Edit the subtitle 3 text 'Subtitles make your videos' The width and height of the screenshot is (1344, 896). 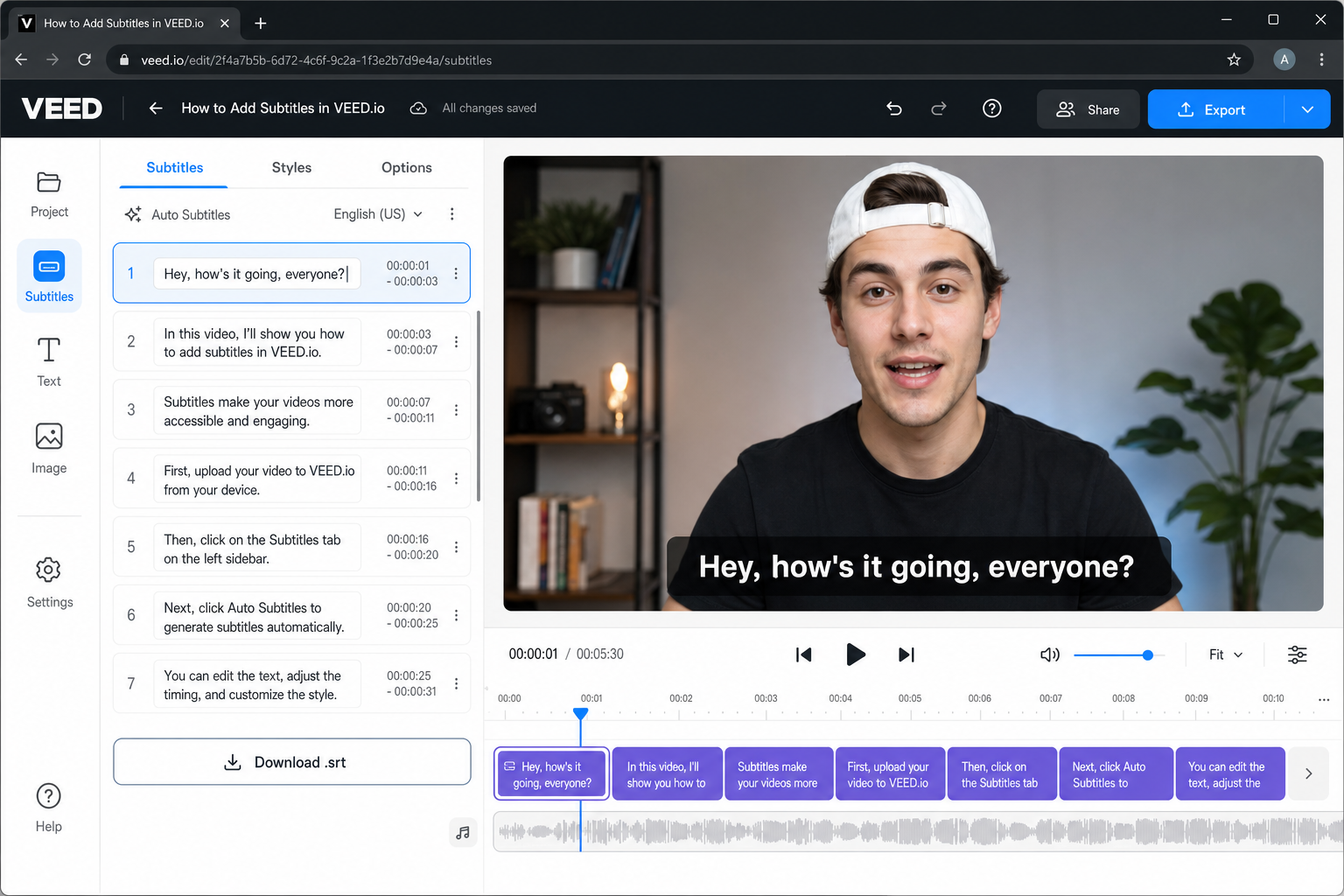(x=256, y=410)
